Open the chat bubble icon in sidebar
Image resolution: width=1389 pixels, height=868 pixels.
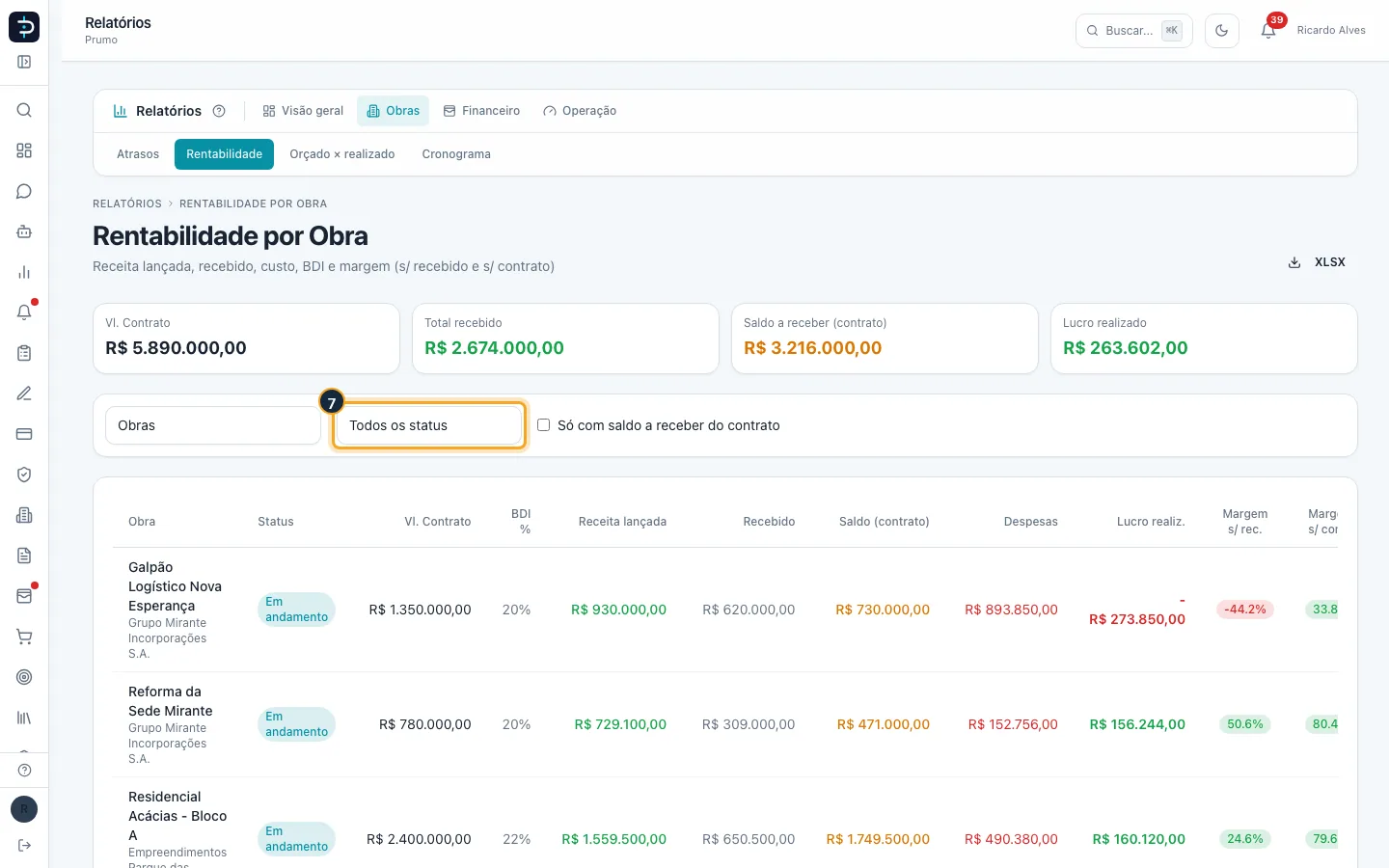pyautogui.click(x=24, y=191)
